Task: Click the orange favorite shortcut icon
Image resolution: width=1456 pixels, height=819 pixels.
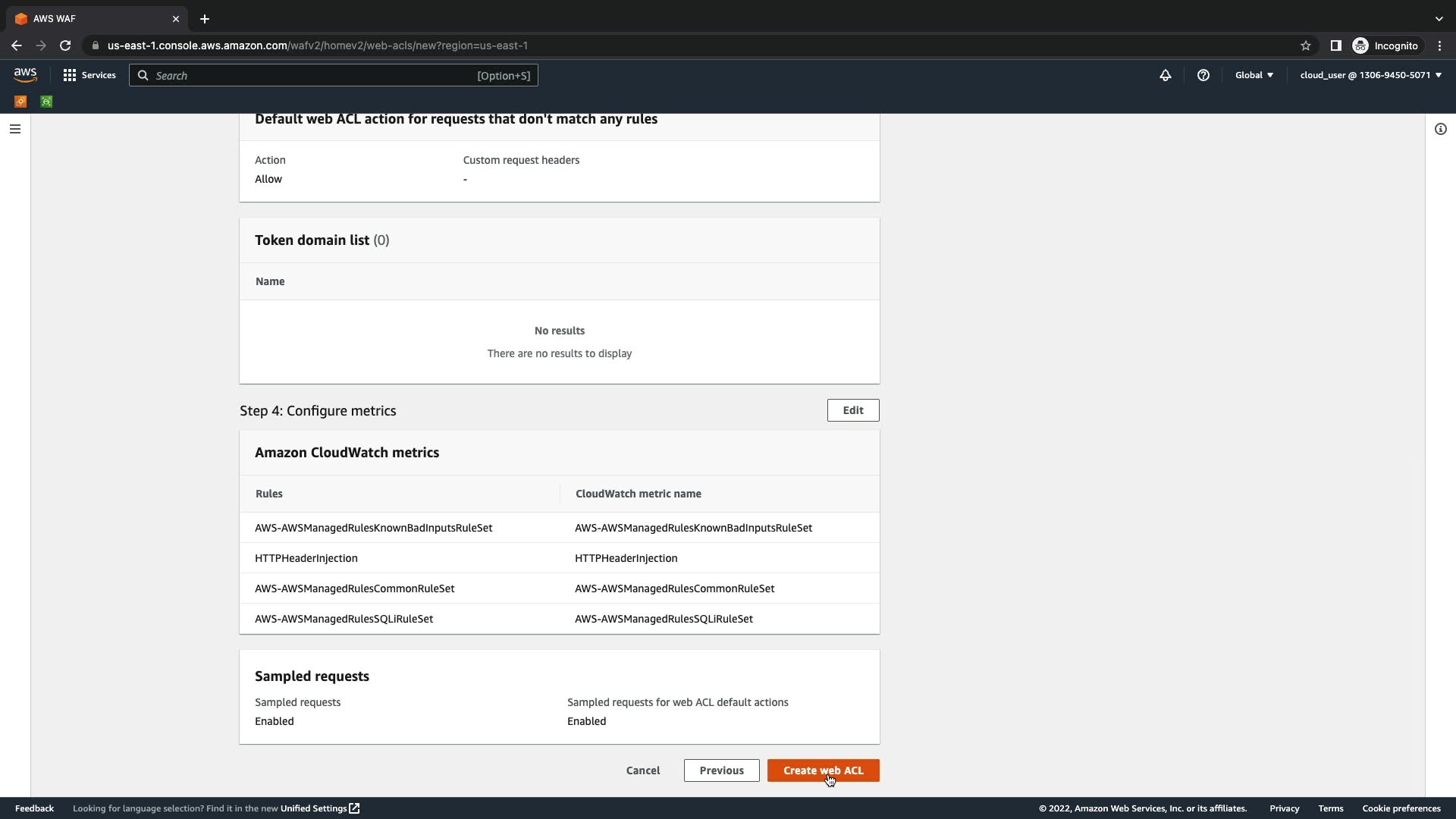Action: point(20,102)
